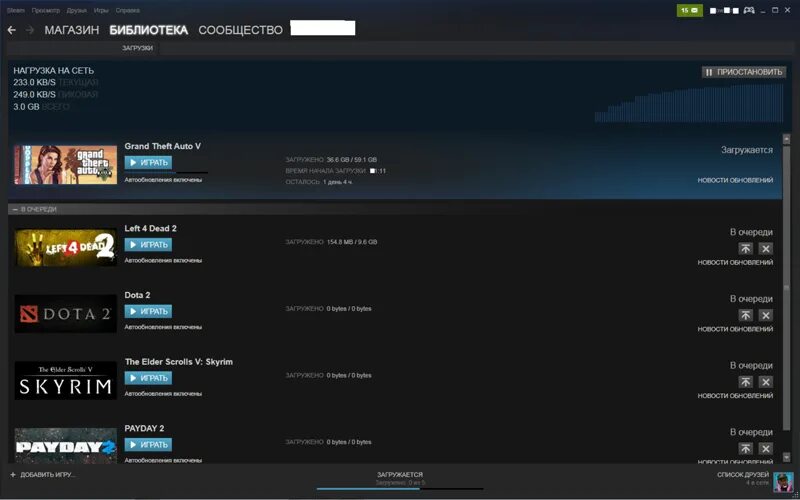This screenshot has height=500, width=800.
Task: Open the Друзья menu
Action: [x=77, y=10]
